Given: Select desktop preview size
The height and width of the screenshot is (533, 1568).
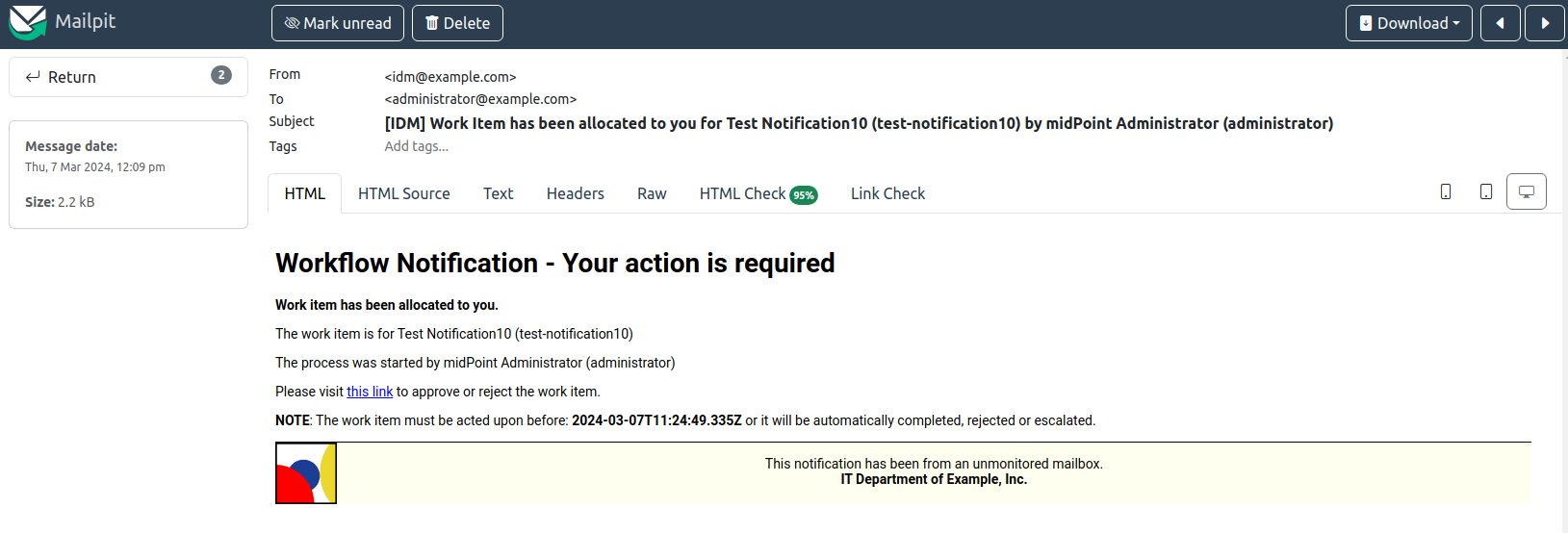Looking at the screenshot, I should coord(1526,191).
